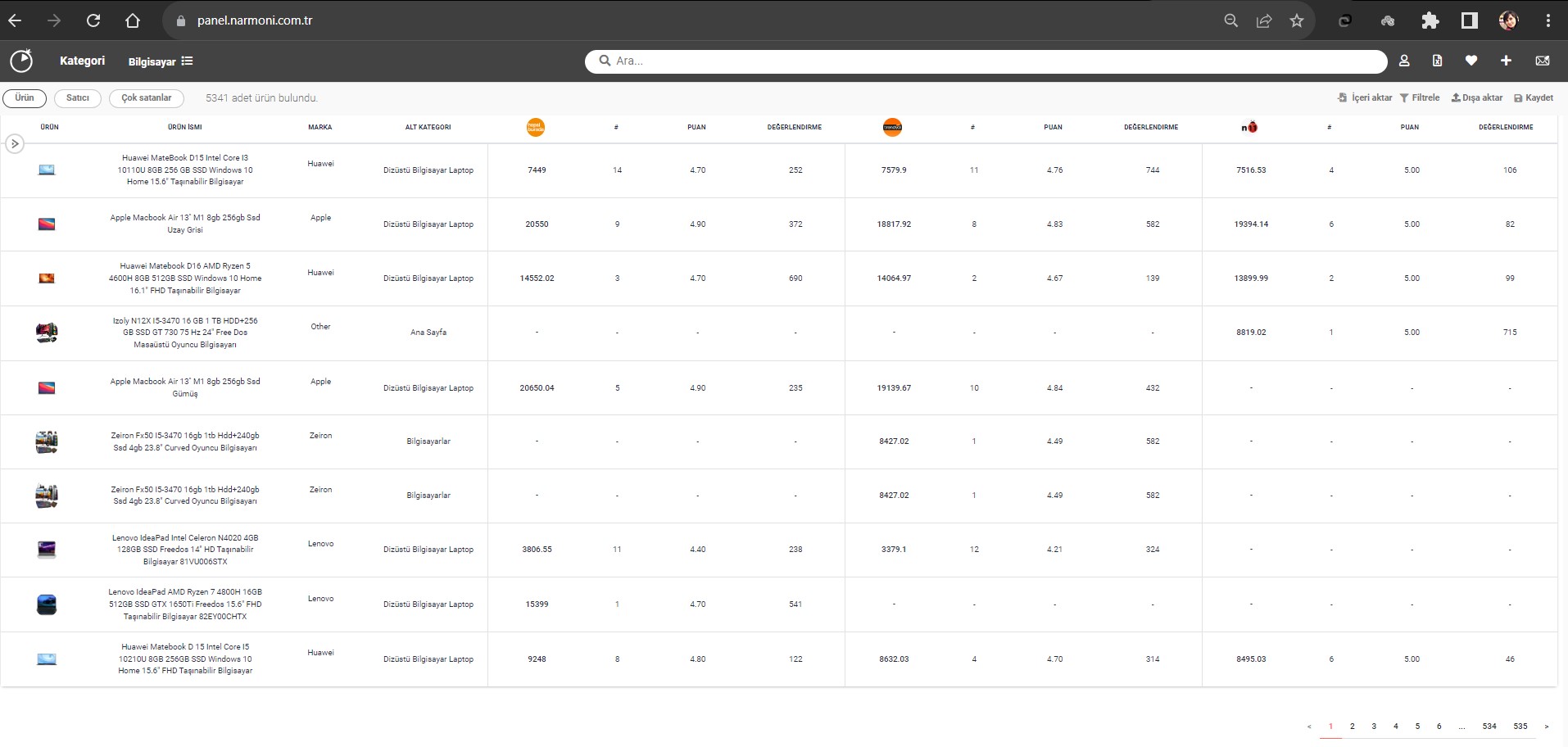Open Apple Macbook Air Uzay Grisi thumbnail
Image resolution: width=1568 pixels, height=747 pixels.
coord(47,224)
